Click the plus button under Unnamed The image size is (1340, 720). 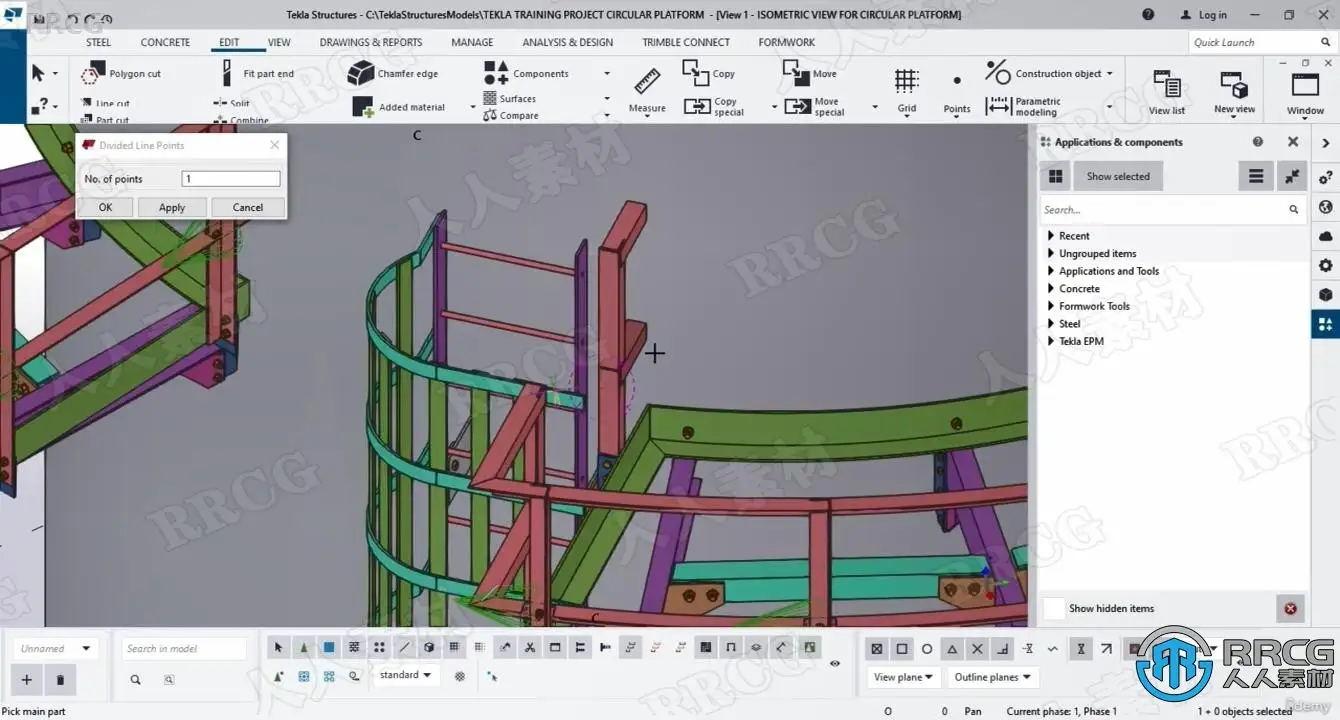click(27, 680)
